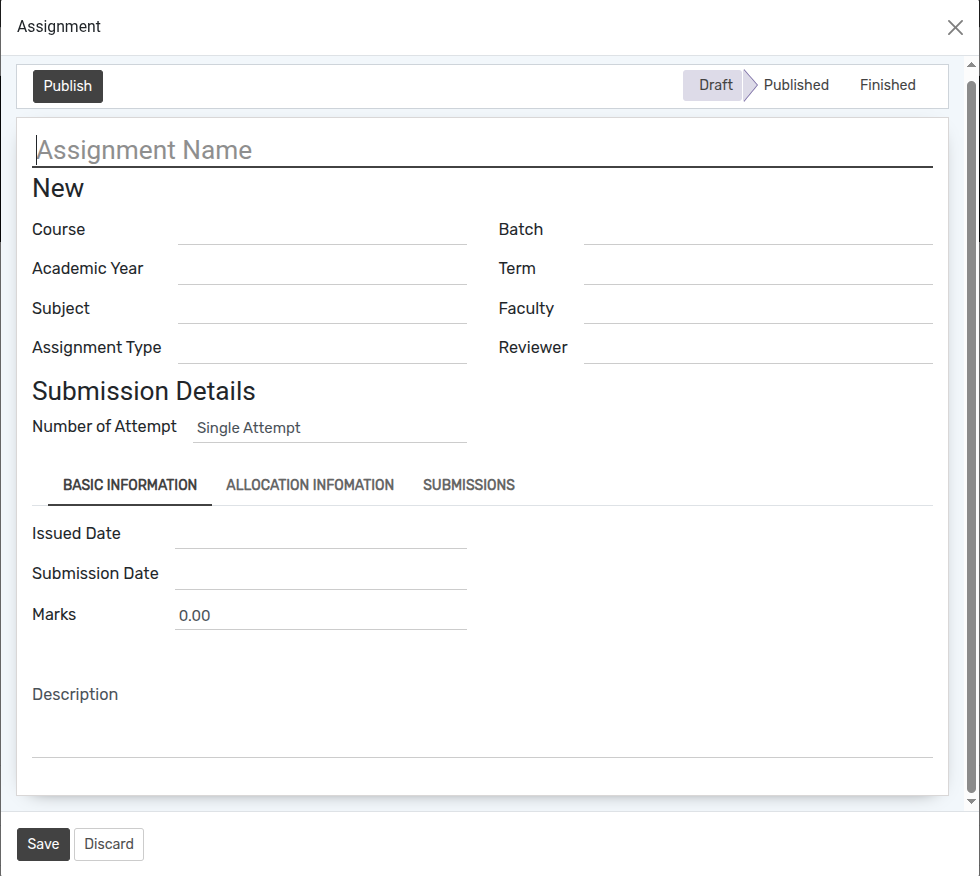Select the Finished status stage
Image resolution: width=980 pixels, height=876 pixels.
[x=888, y=85]
